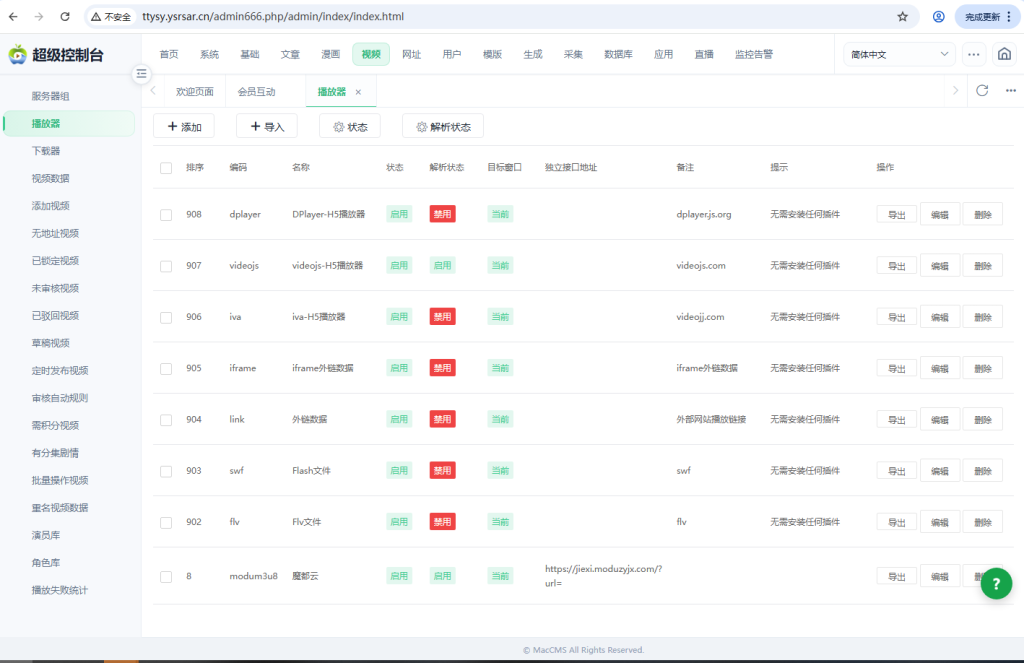Reload the page with browser refresh icon
Image resolution: width=1024 pixels, height=663 pixels.
(x=65, y=16)
